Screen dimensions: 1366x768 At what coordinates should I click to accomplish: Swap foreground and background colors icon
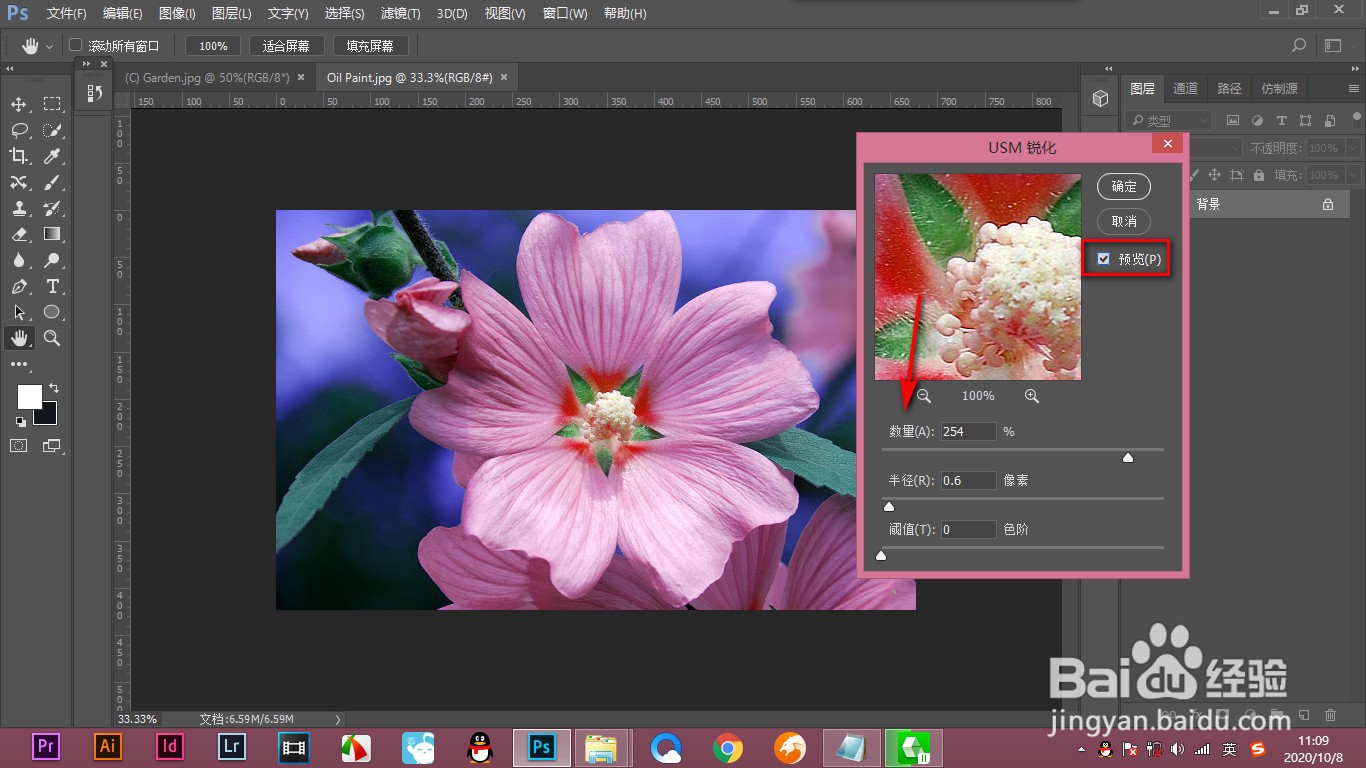(x=53, y=387)
